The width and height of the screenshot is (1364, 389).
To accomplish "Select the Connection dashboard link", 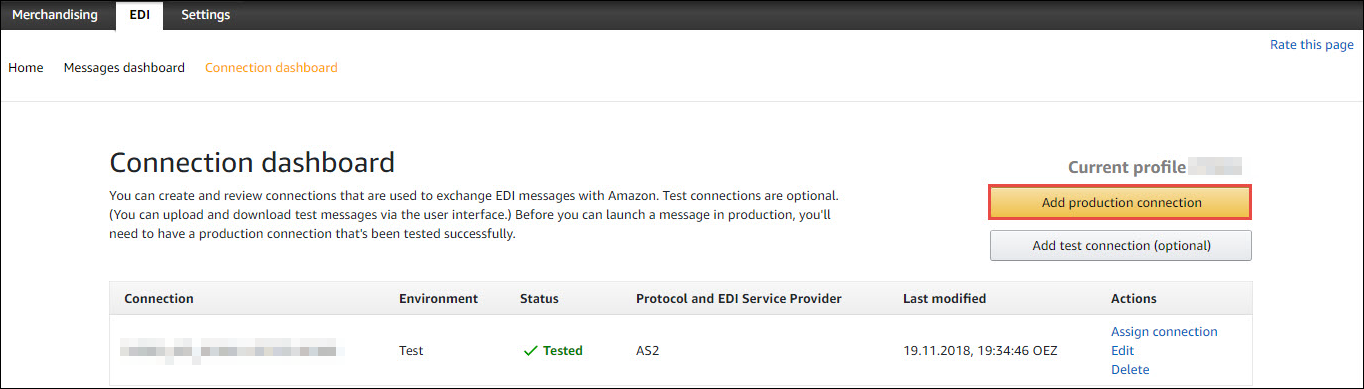I will click(271, 68).
